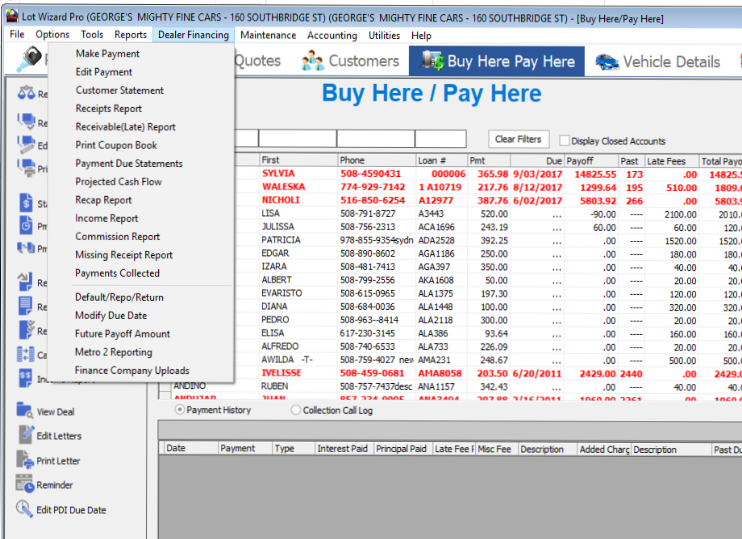Open the Maintenance menu
The height and width of the screenshot is (539, 742).
click(x=268, y=35)
